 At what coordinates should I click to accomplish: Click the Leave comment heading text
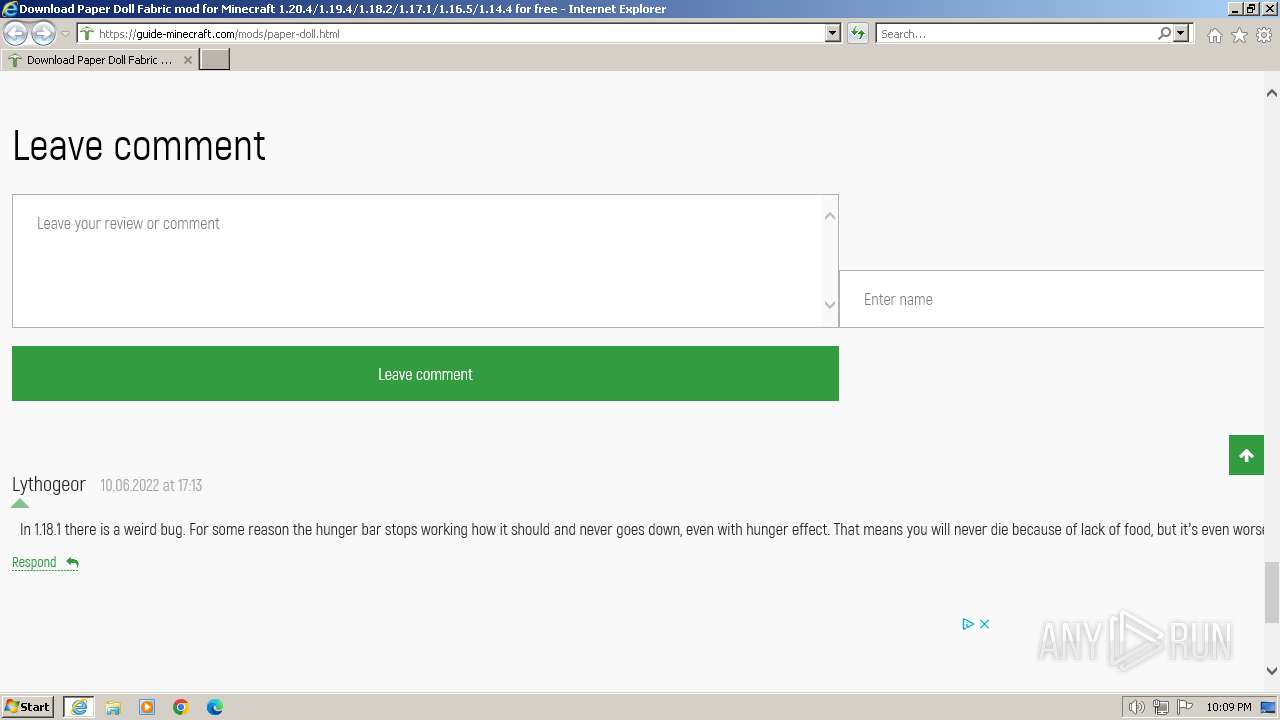point(139,146)
